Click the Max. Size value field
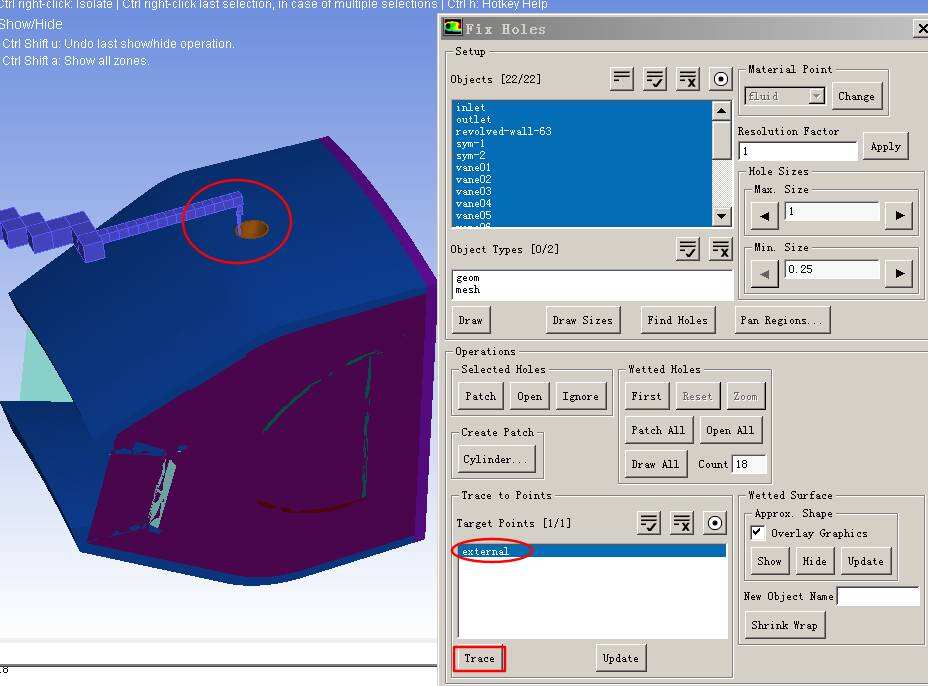Viewport: 928px width, 686px height. point(832,212)
